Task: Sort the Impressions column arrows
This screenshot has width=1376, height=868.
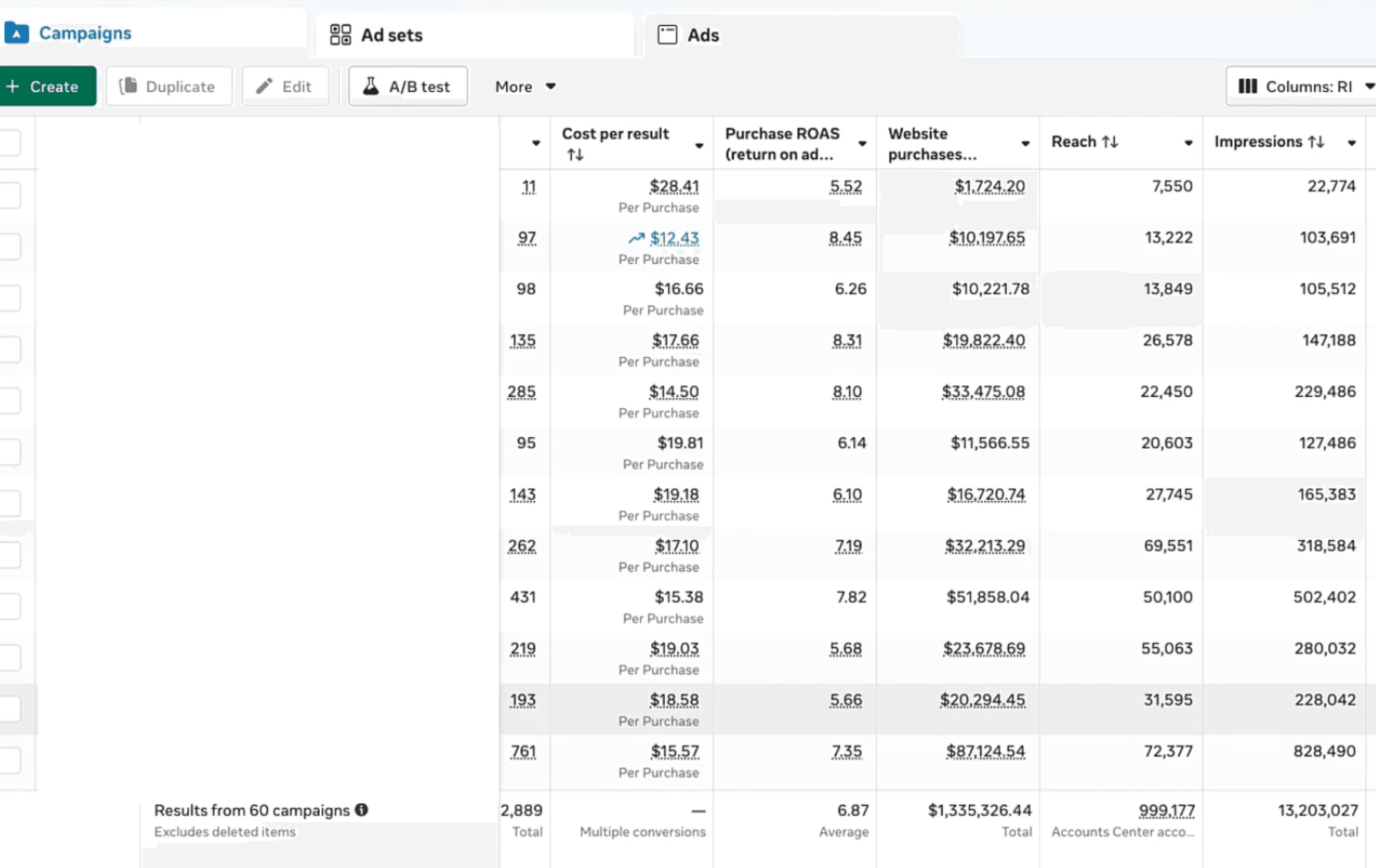Action: click(x=1317, y=142)
